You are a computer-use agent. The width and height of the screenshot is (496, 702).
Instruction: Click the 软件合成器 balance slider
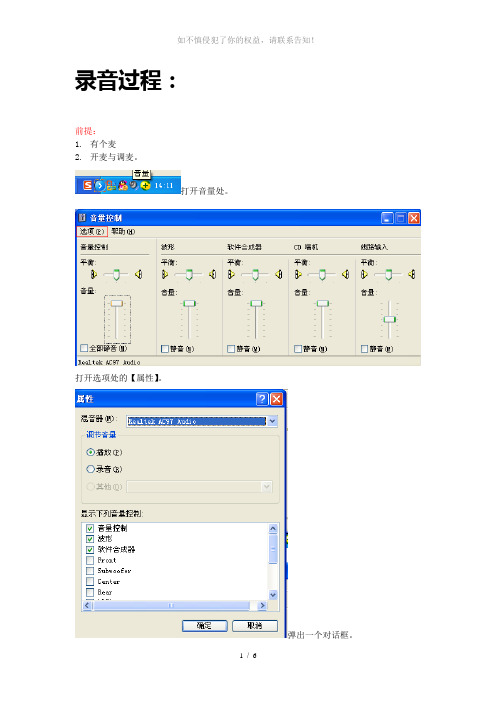pyautogui.click(x=256, y=274)
